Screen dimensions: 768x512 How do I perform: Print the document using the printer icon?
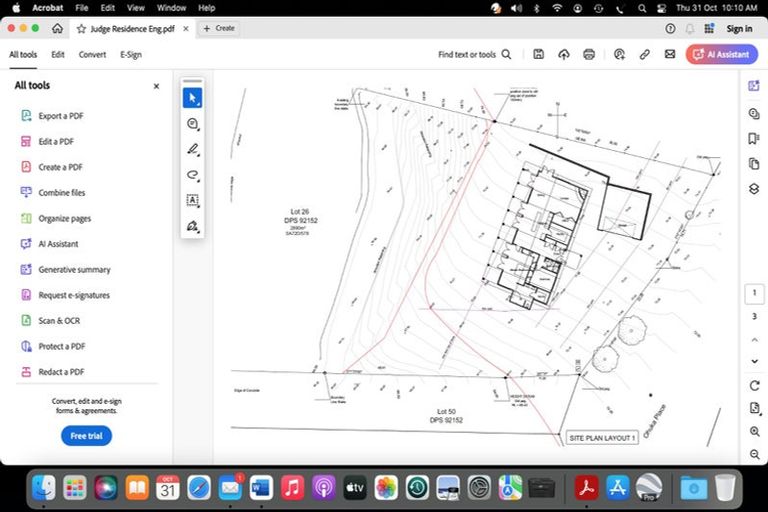(x=589, y=54)
